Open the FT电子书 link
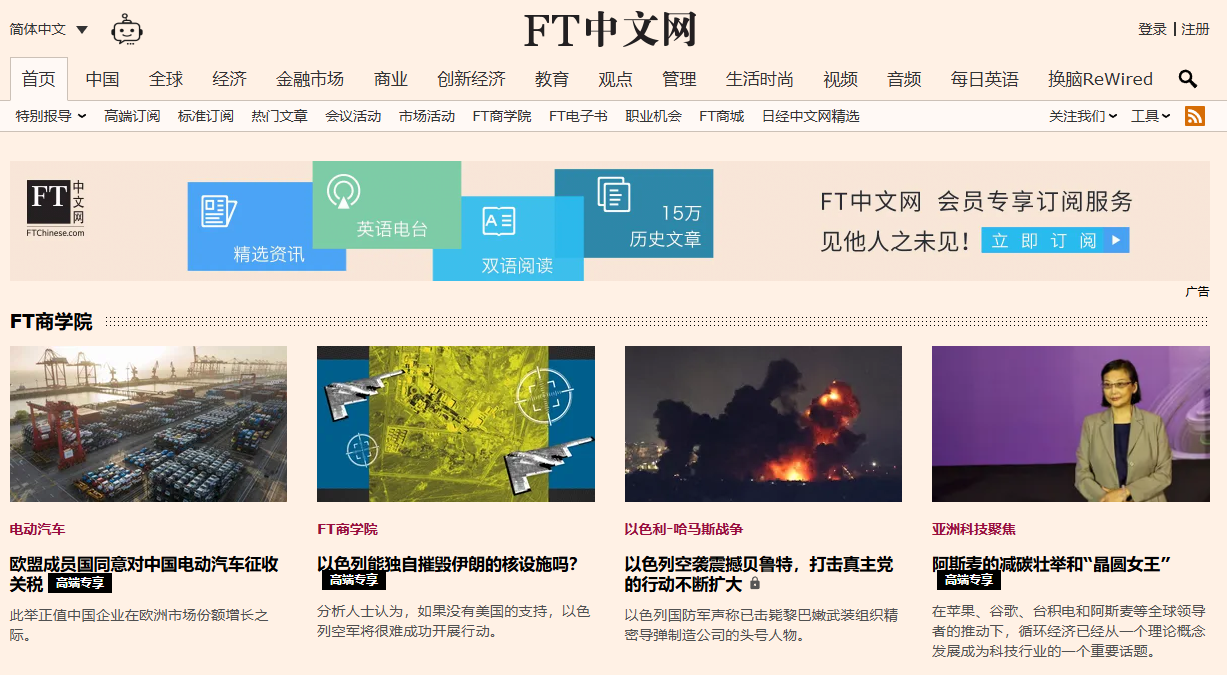The height and width of the screenshot is (675, 1227). pos(578,116)
